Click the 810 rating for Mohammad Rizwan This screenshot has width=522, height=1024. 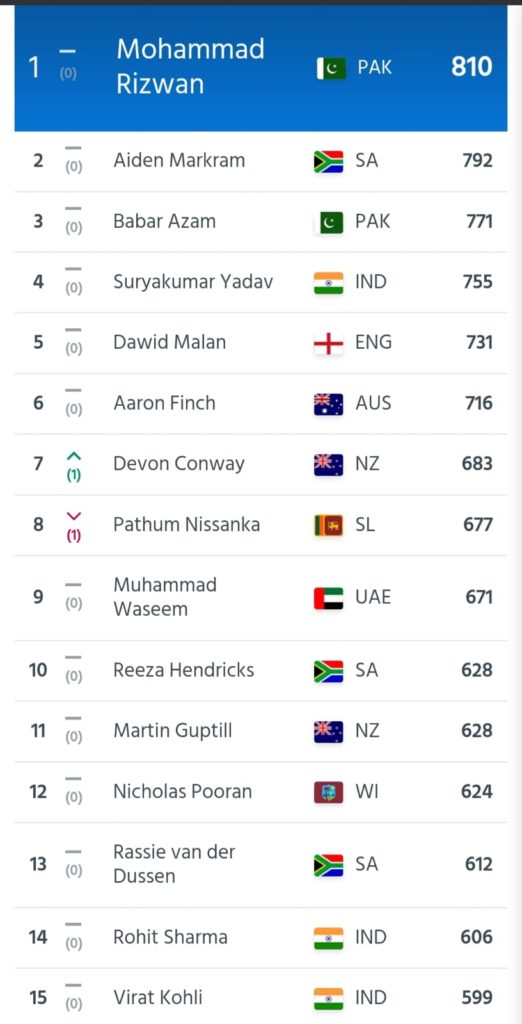472,67
